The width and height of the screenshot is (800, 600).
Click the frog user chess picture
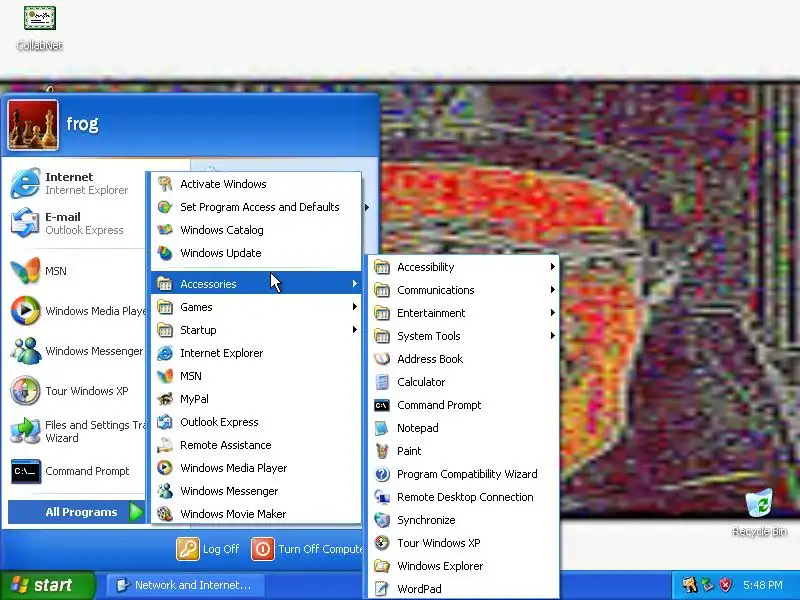coord(33,125)
